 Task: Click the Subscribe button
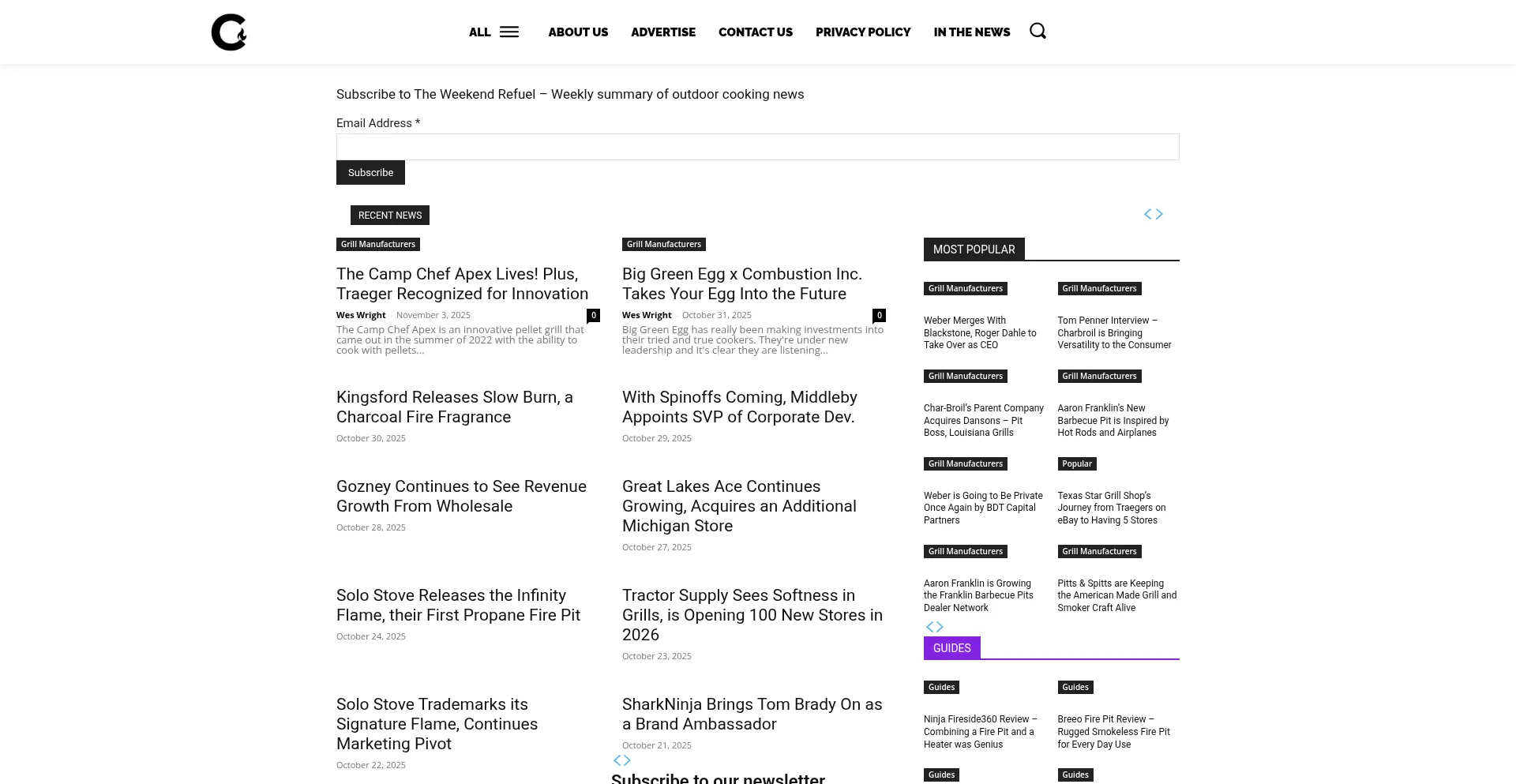click(370, 173)
